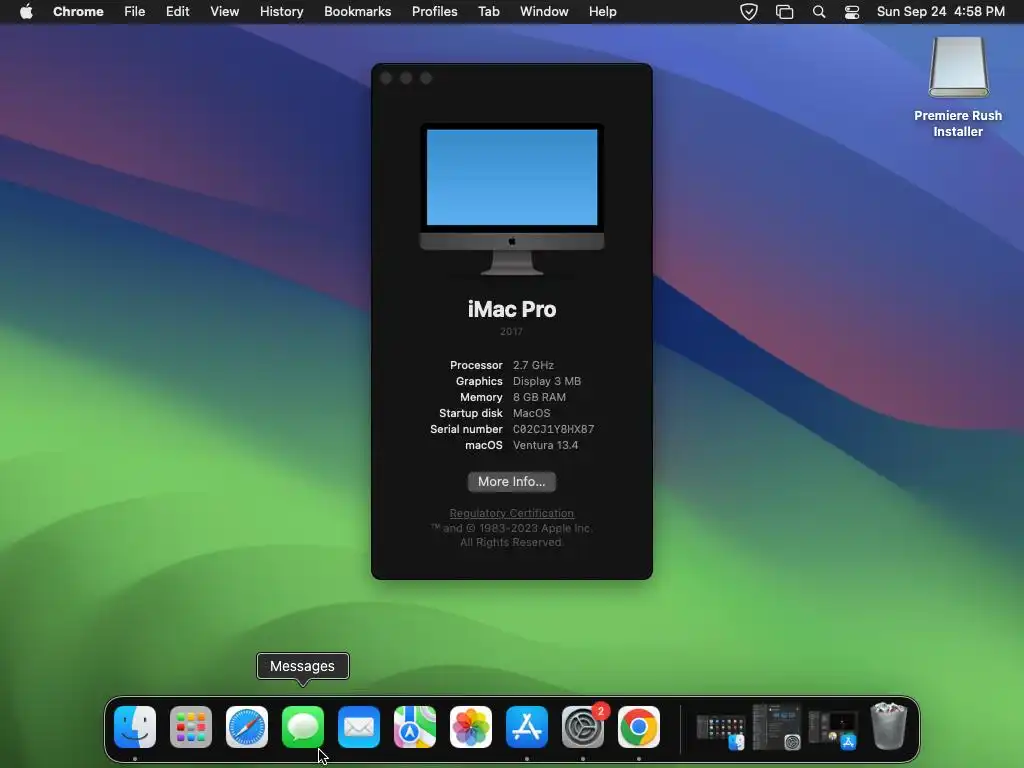This screenshot has width=1024, height=768.
Task: Open the Chrome application menu
Action: pos(78,12)
